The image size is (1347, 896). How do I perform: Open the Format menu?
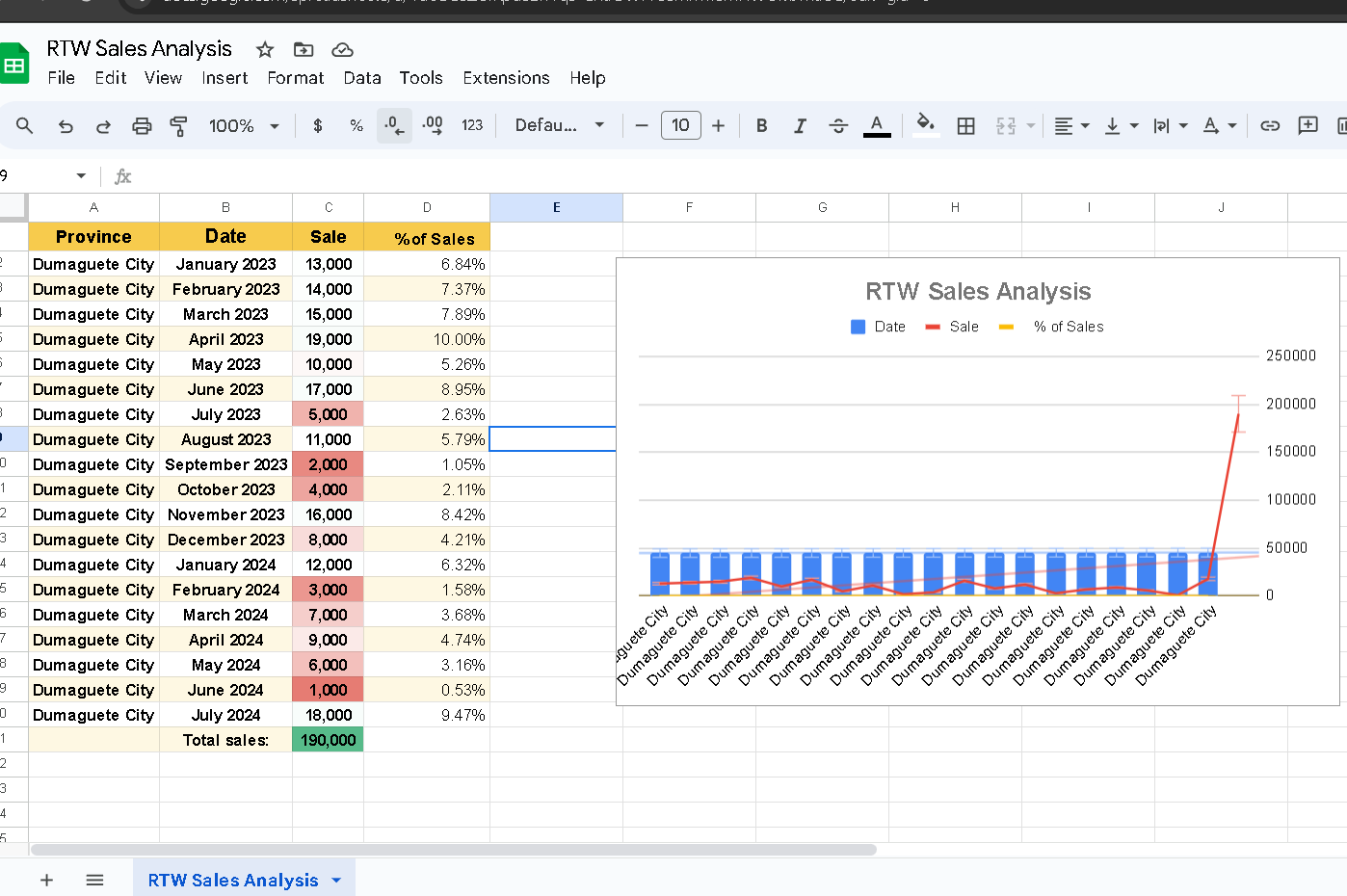pos(296,78)
